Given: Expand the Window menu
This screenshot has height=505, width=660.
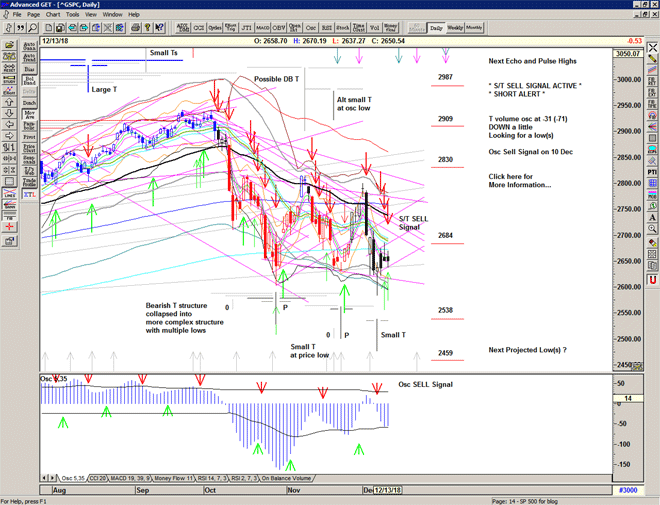Looking at the screenshot, I should coord(112,15).
